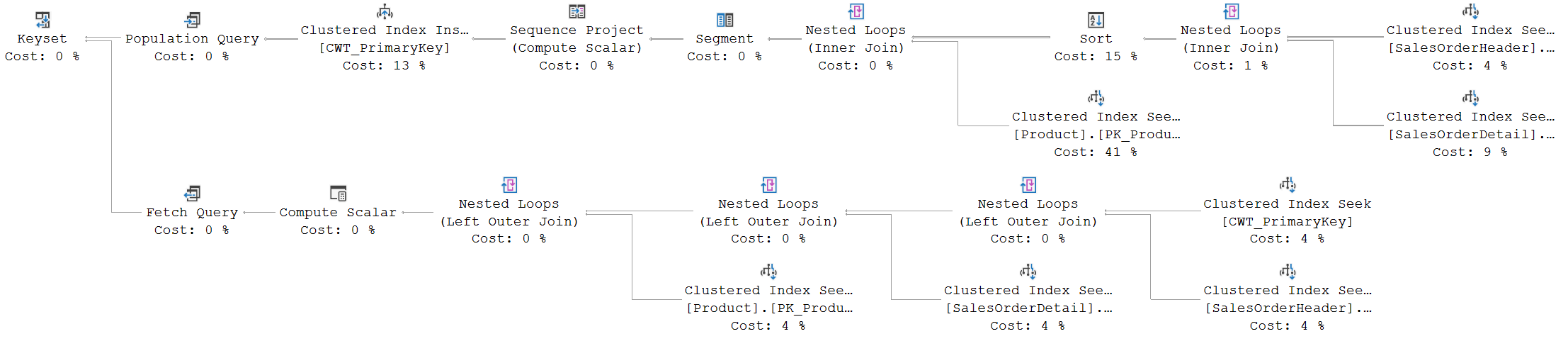
Task: Click the Sequence Project operator icon
Action: 577,11
